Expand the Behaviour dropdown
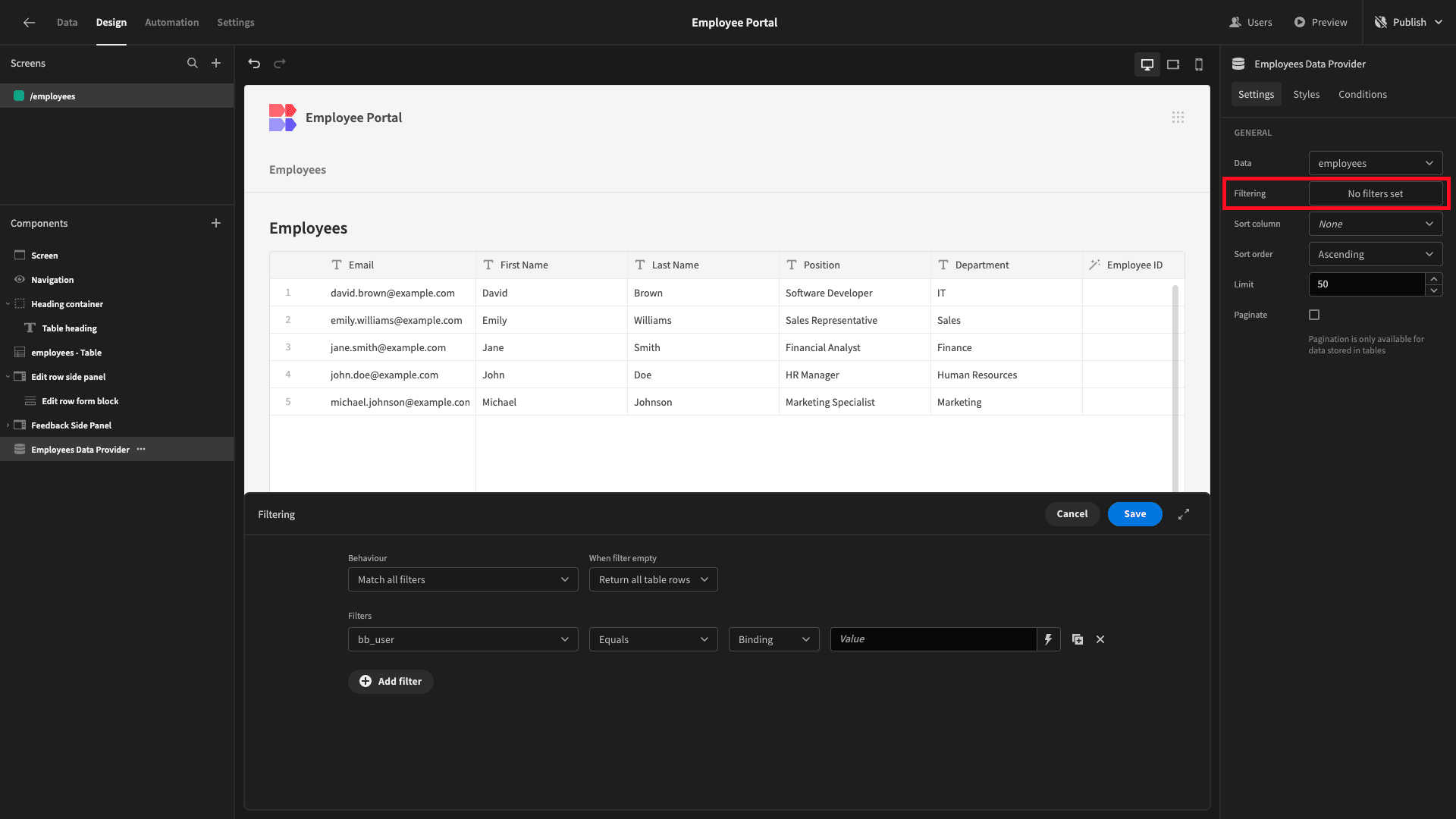This screenshot has width=1456, height=819. (x=463, y=579)
